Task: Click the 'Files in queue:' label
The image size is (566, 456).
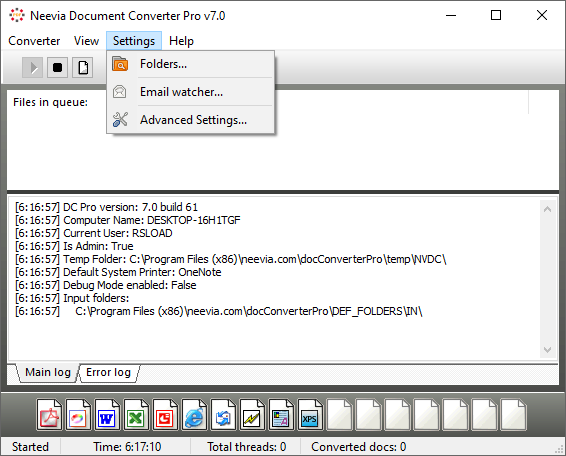Action: (51, 102)
